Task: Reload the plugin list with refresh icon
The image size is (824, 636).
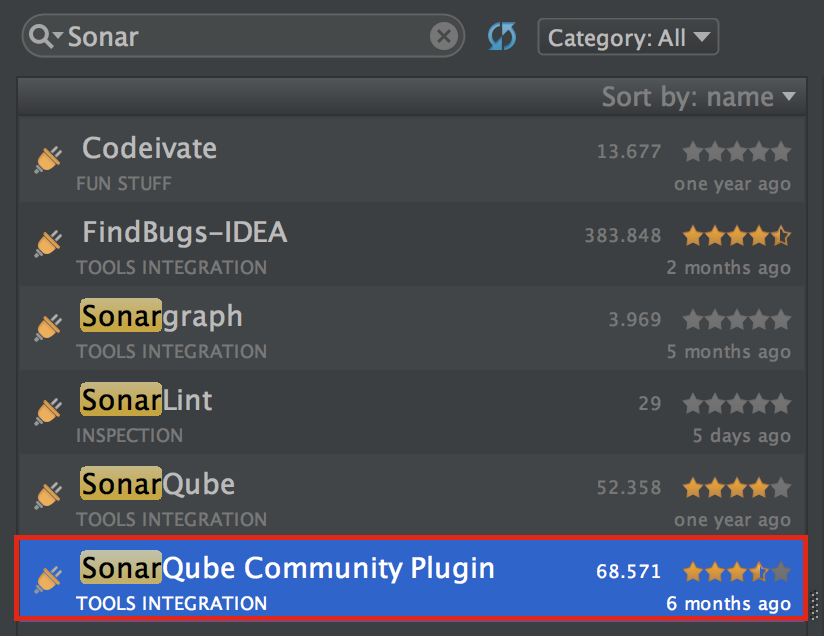Action: [x=502, y=37]
